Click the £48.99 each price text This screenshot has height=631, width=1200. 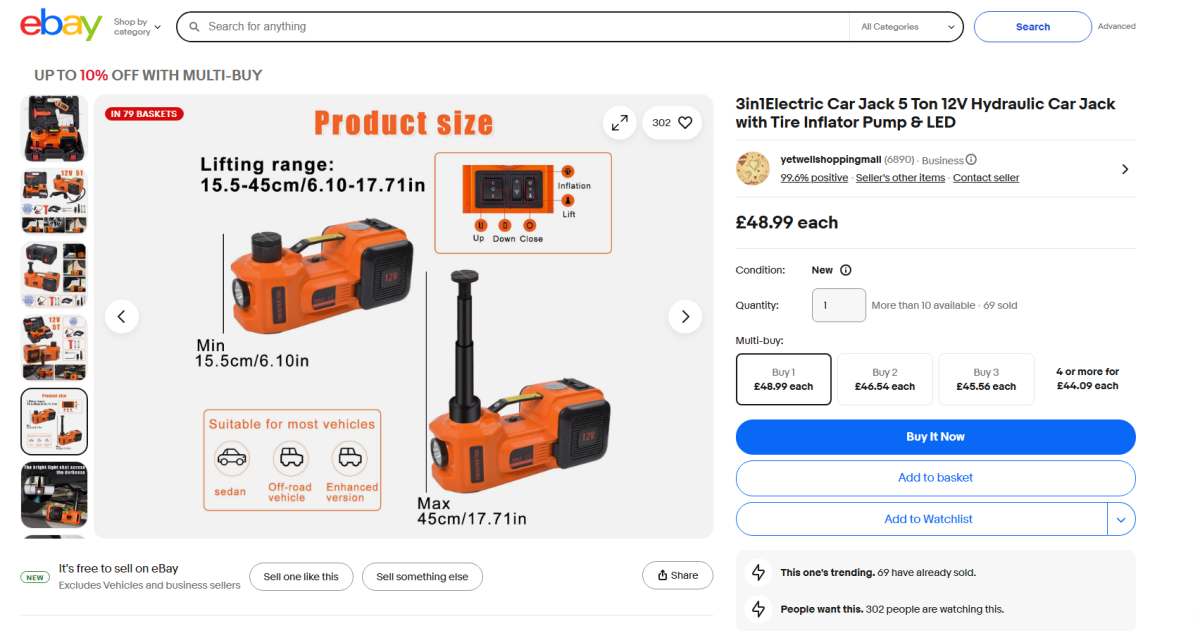pyautogui.click(x=787, y=223)
